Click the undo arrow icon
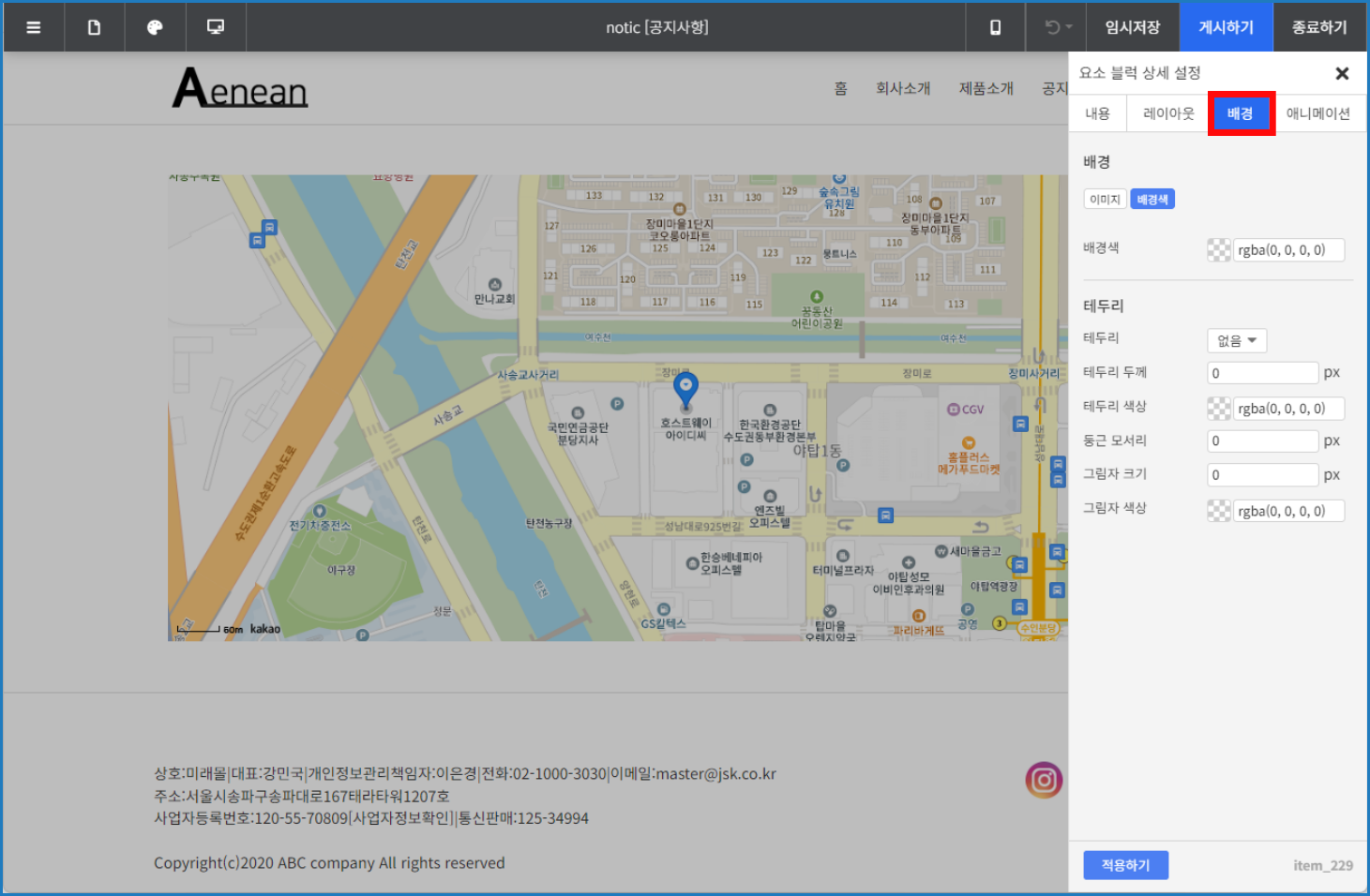 [x=1052, y=27]
